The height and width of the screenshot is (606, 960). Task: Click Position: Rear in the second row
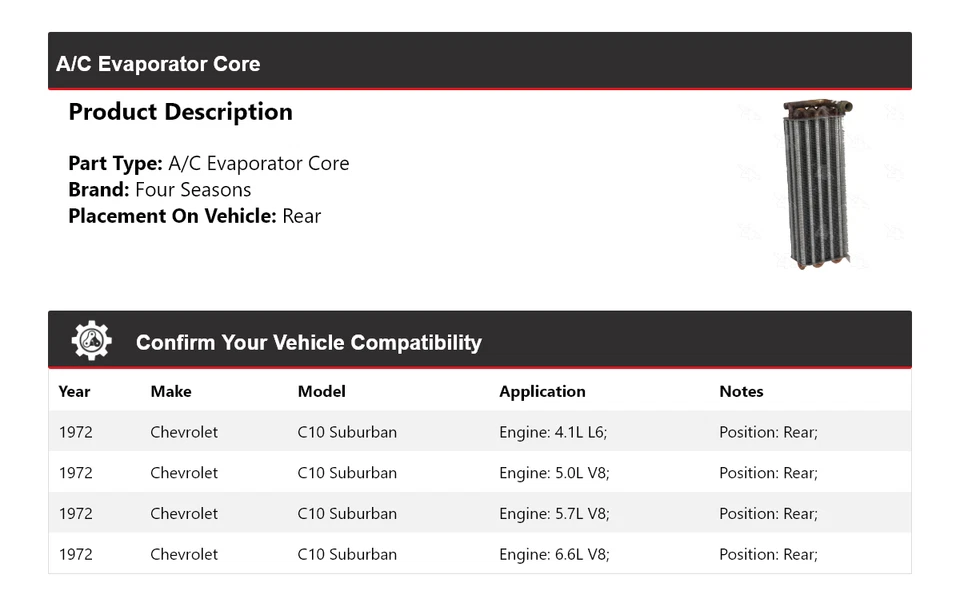point(768,473)
